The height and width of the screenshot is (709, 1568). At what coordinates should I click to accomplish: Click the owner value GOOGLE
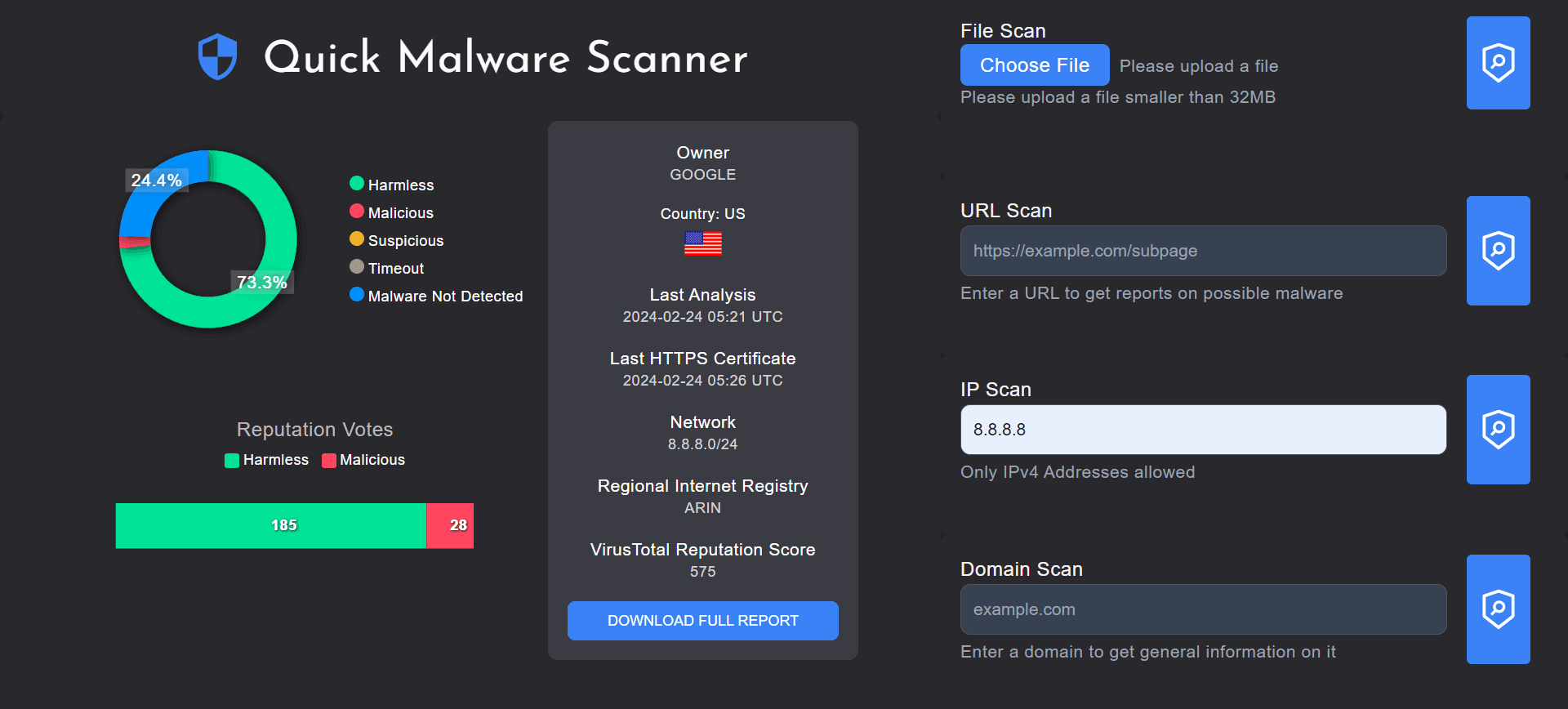[703, 175]
